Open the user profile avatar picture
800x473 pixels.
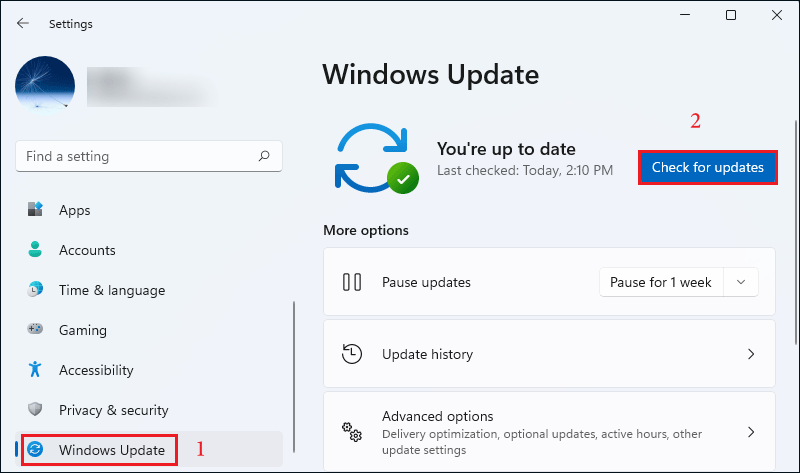[45, 84]
